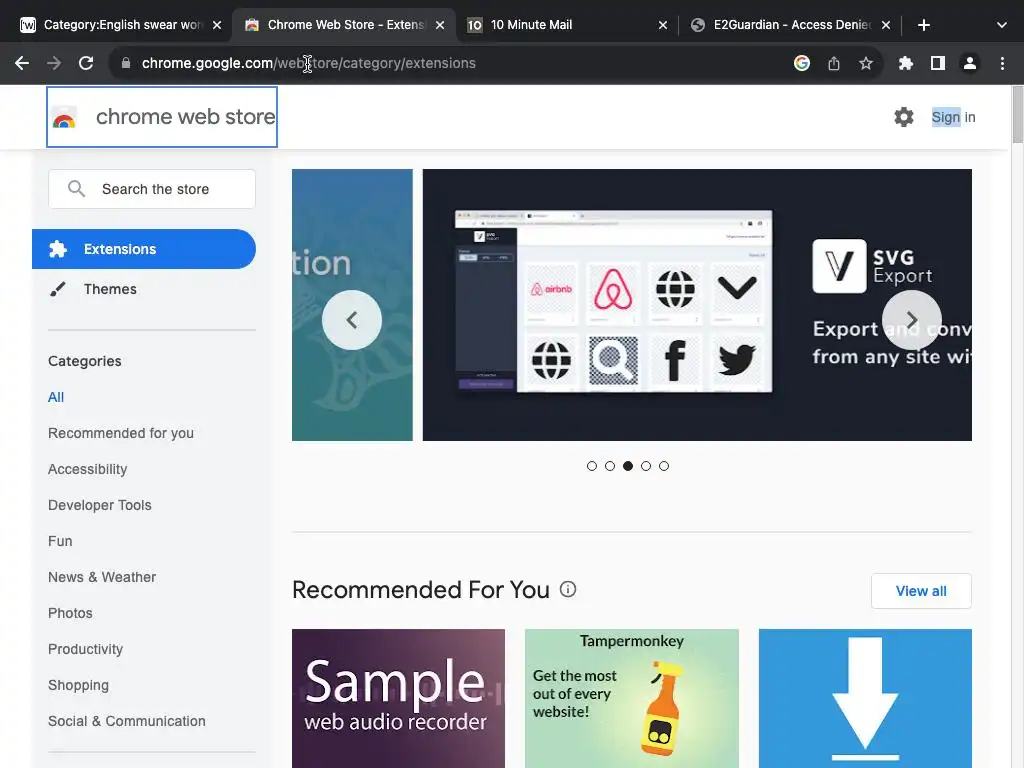Viewport: 1024px width, 768px height.
Task: Open Themes in the store sidebar
Action: tap(110, 289)
